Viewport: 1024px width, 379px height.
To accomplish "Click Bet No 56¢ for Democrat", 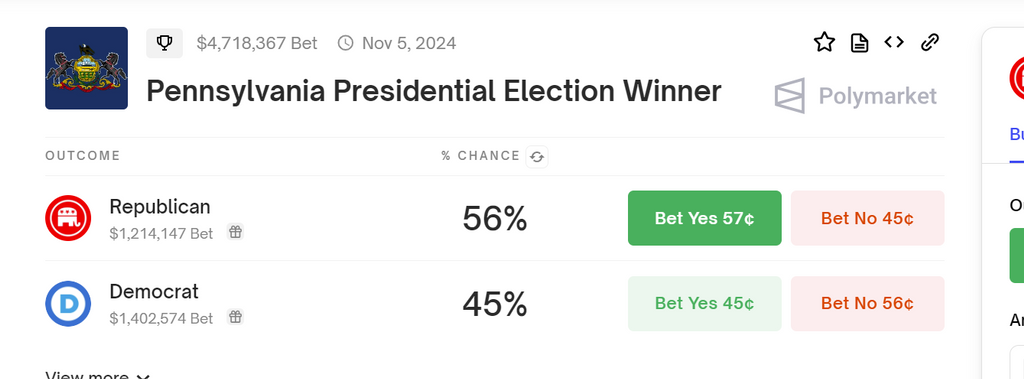I will 867,304.
